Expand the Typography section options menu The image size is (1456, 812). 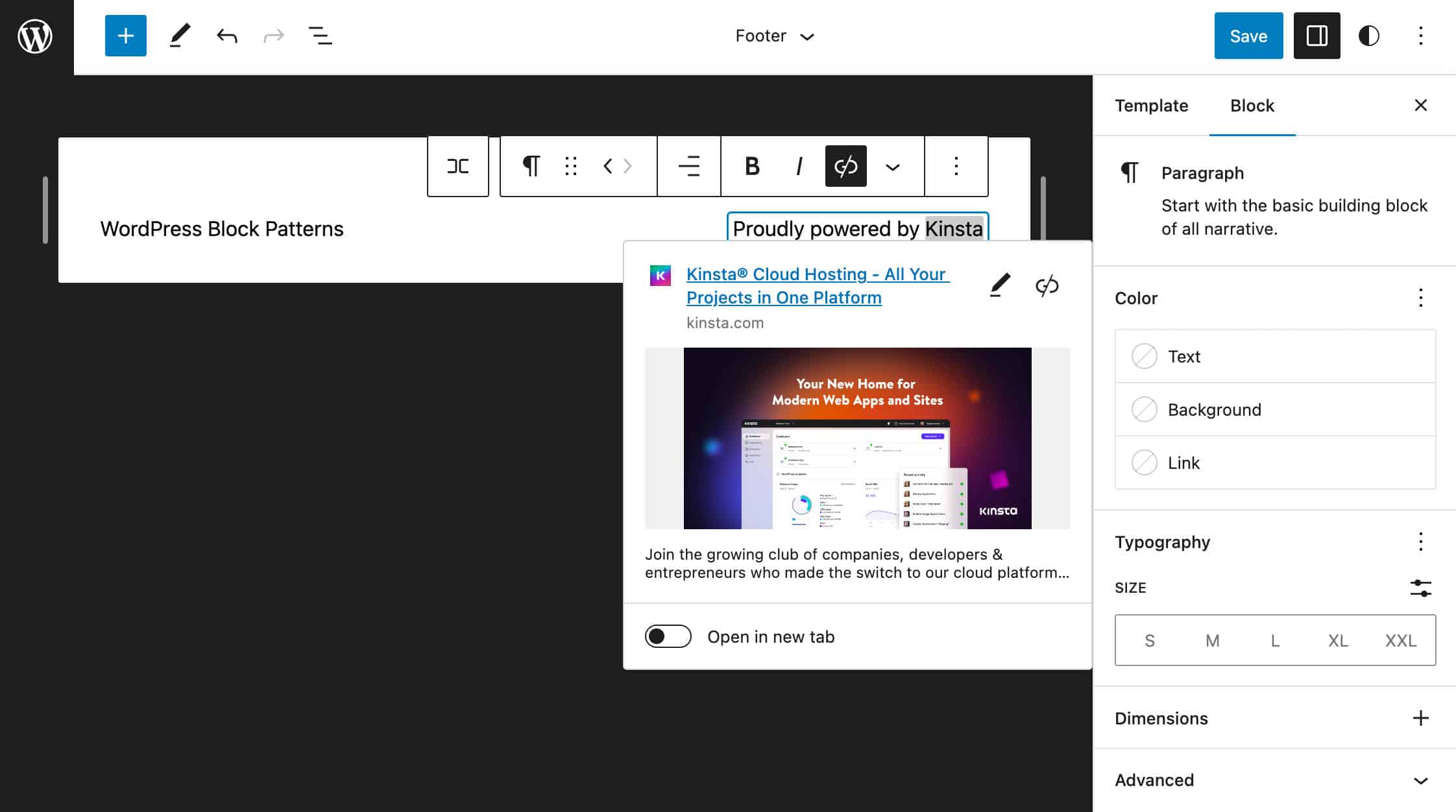click(1421, 541)
